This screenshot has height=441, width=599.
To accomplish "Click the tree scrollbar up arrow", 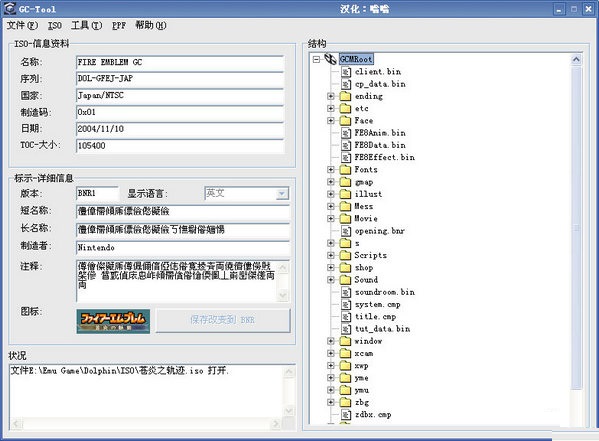I will tap(576, 59).
